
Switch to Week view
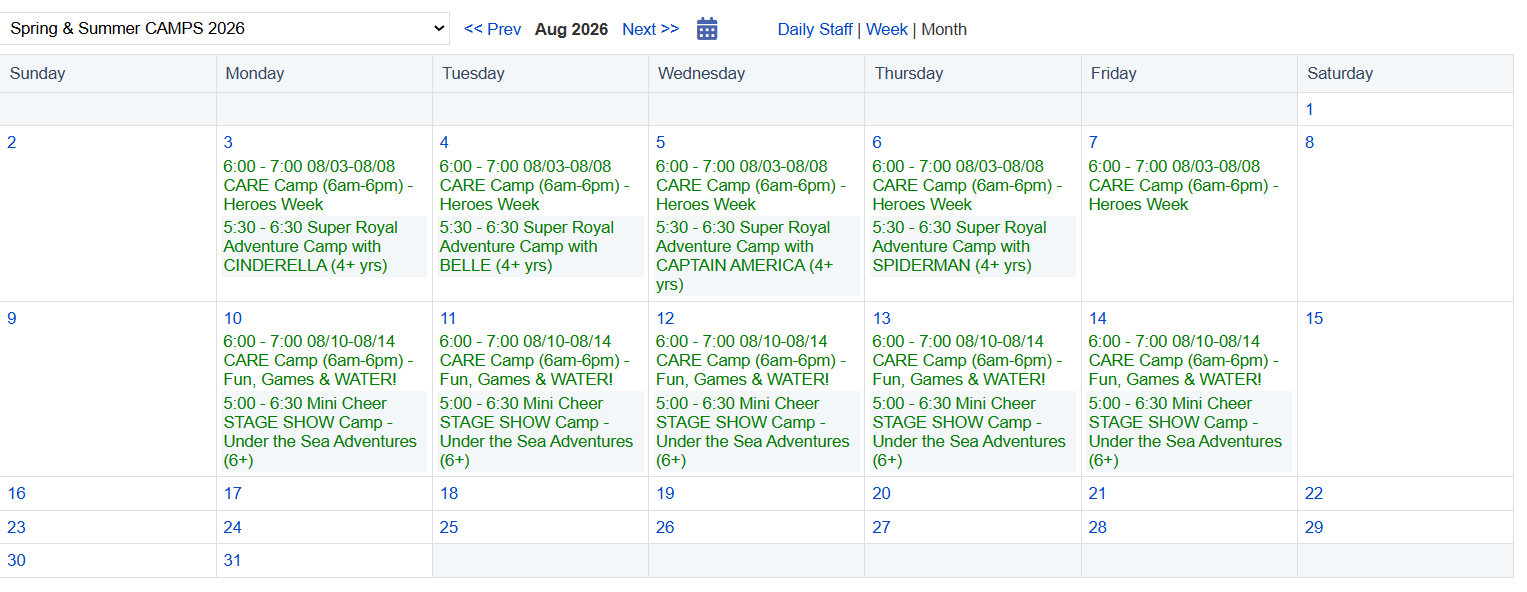point(886,29)
